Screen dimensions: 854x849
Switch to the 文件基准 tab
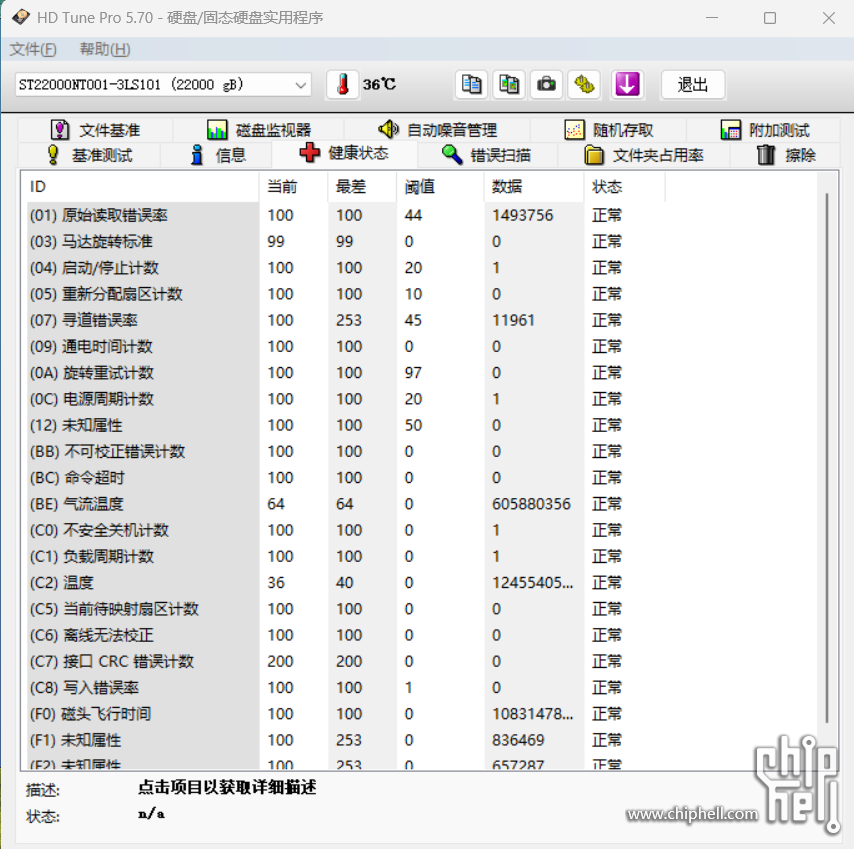coord(95,130)
